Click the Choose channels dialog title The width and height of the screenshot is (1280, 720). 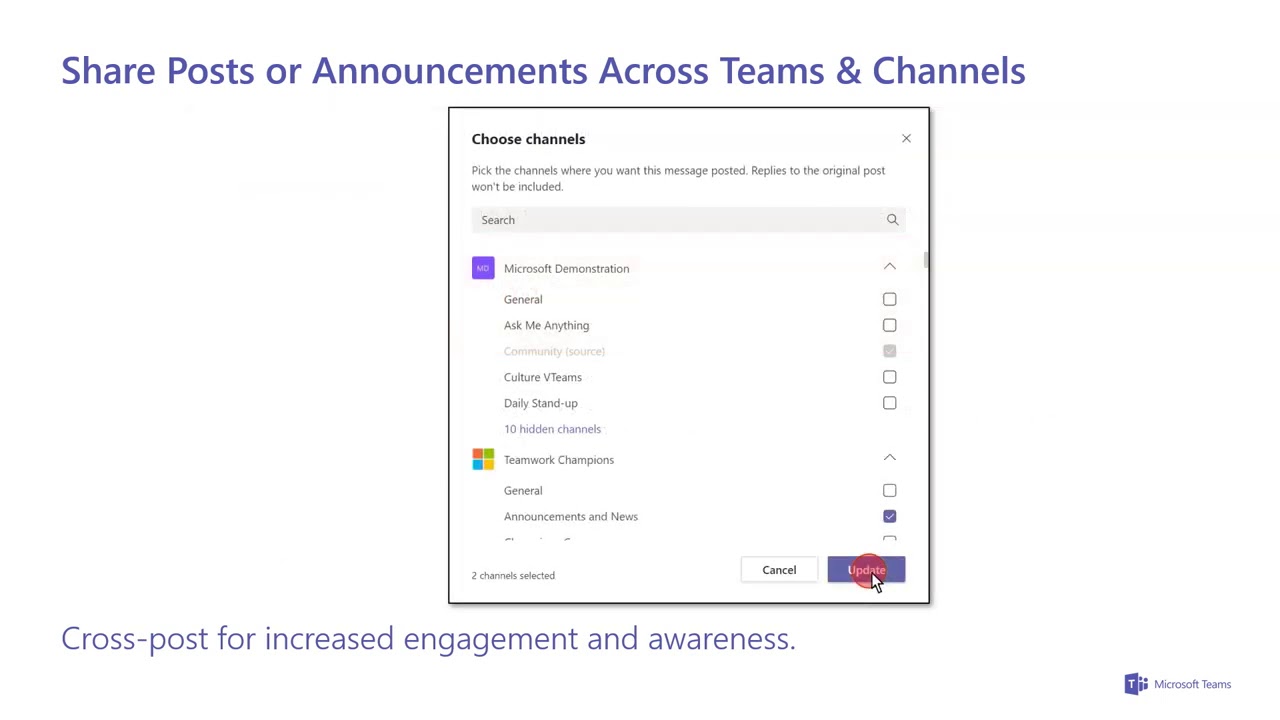[x=528, y=139]
